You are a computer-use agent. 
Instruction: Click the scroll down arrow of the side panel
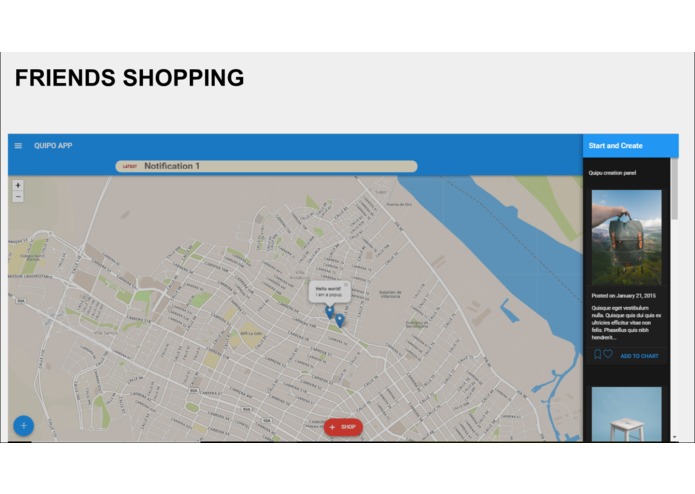coord(674,437)
